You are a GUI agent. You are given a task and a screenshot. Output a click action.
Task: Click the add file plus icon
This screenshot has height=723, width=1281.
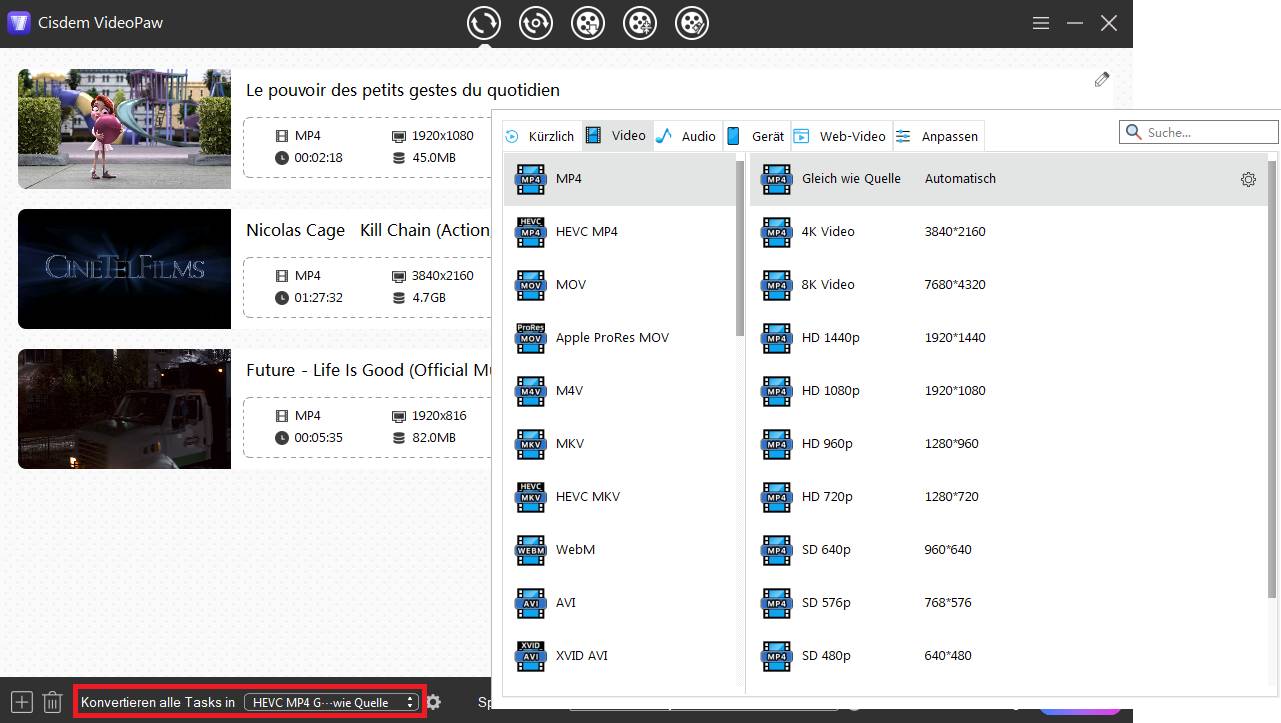tap(22, 702)
